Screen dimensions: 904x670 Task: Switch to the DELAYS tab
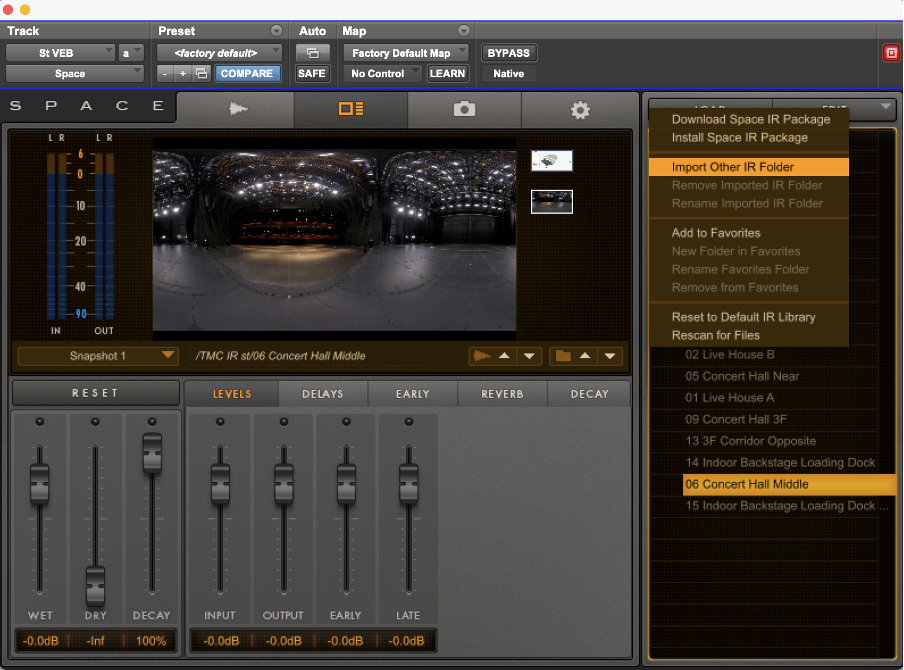(x=323, y=394)
